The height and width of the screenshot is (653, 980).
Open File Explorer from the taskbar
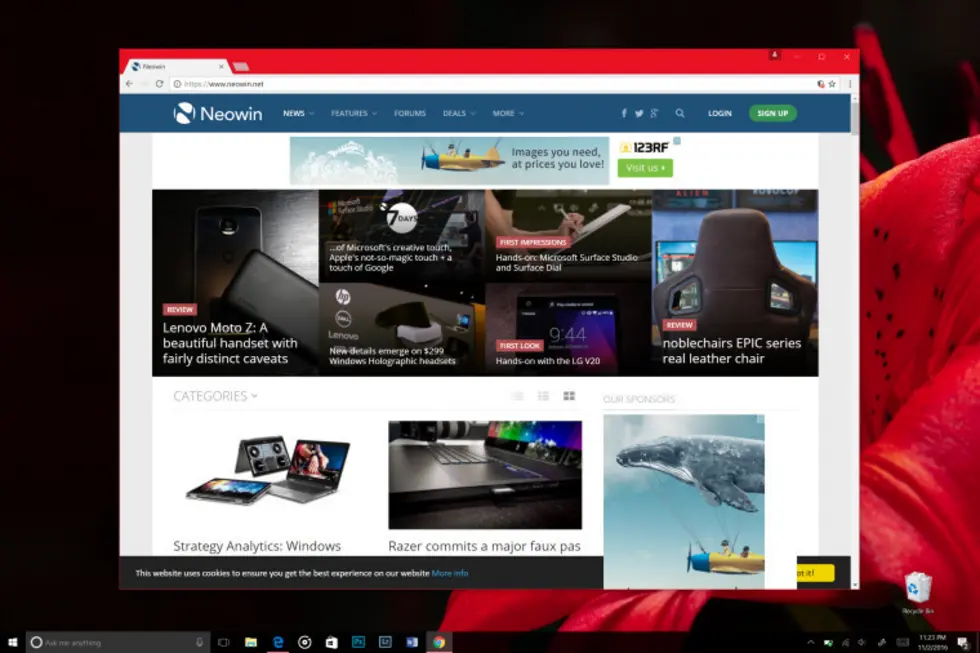tap(251, 642)
